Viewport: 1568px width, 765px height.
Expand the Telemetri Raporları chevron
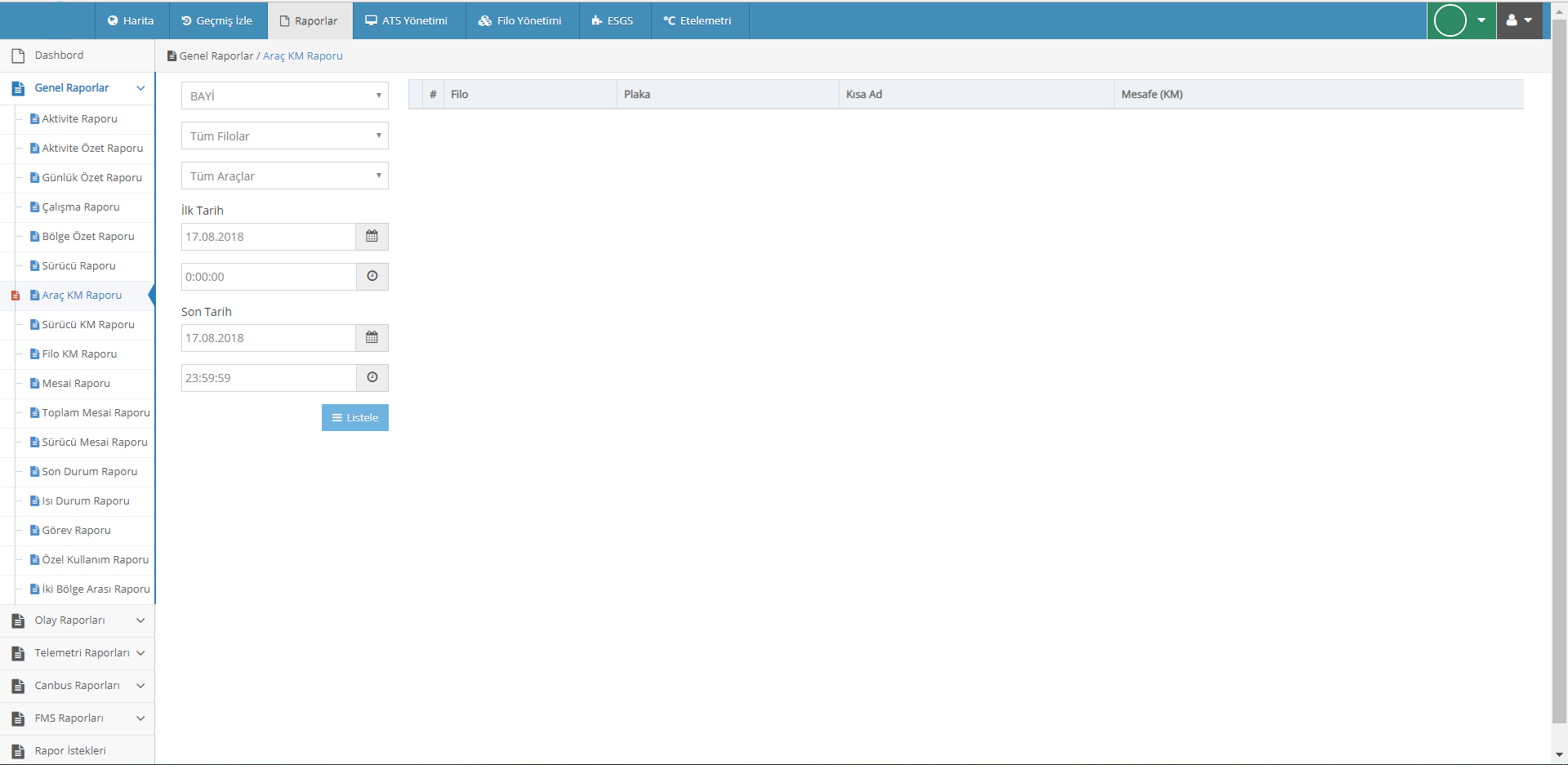pyautogui.click(x=140, y=653)
